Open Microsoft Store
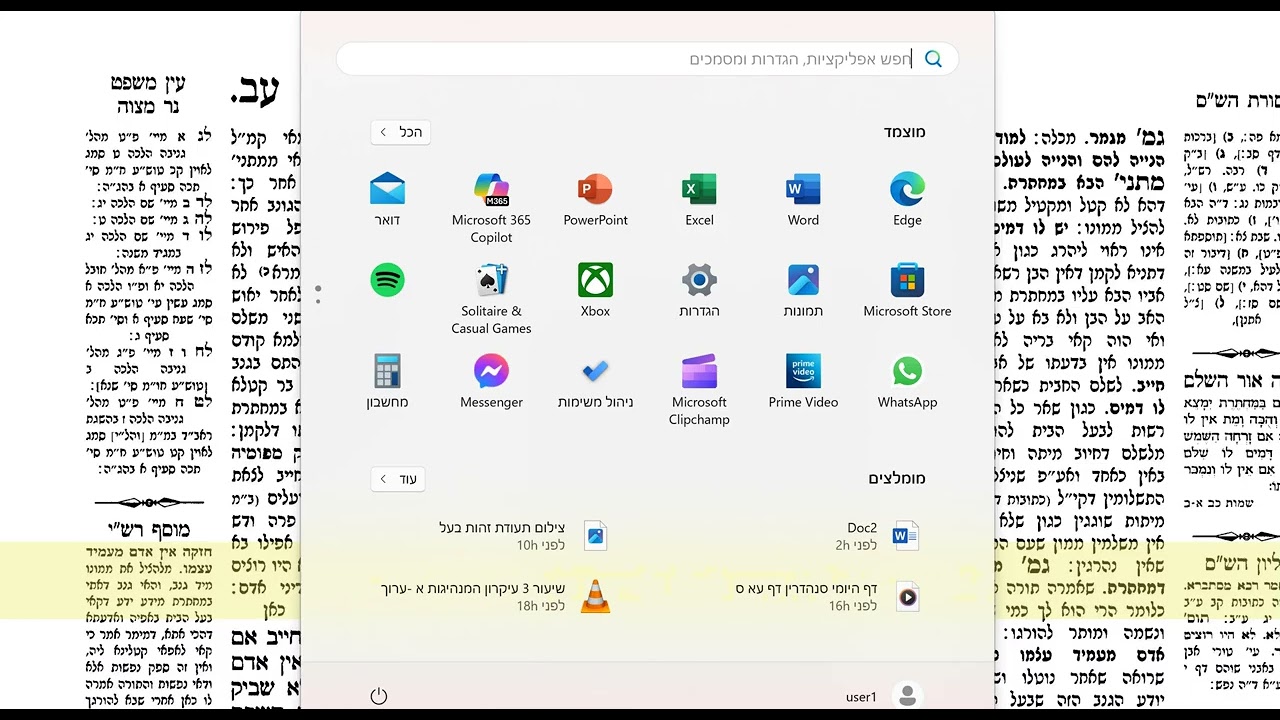This screenshot has width=1280, height=720. 907,291
